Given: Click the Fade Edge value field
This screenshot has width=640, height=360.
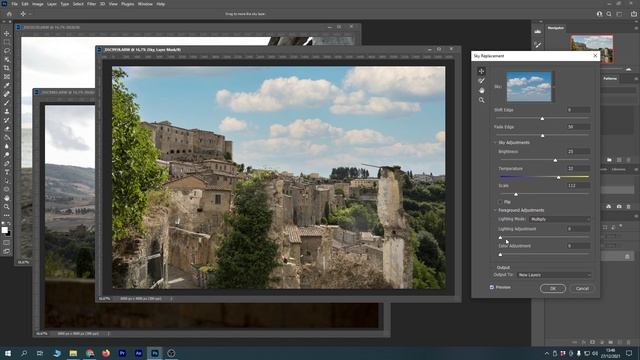Looking at the screenshot, I should [578, 127].
